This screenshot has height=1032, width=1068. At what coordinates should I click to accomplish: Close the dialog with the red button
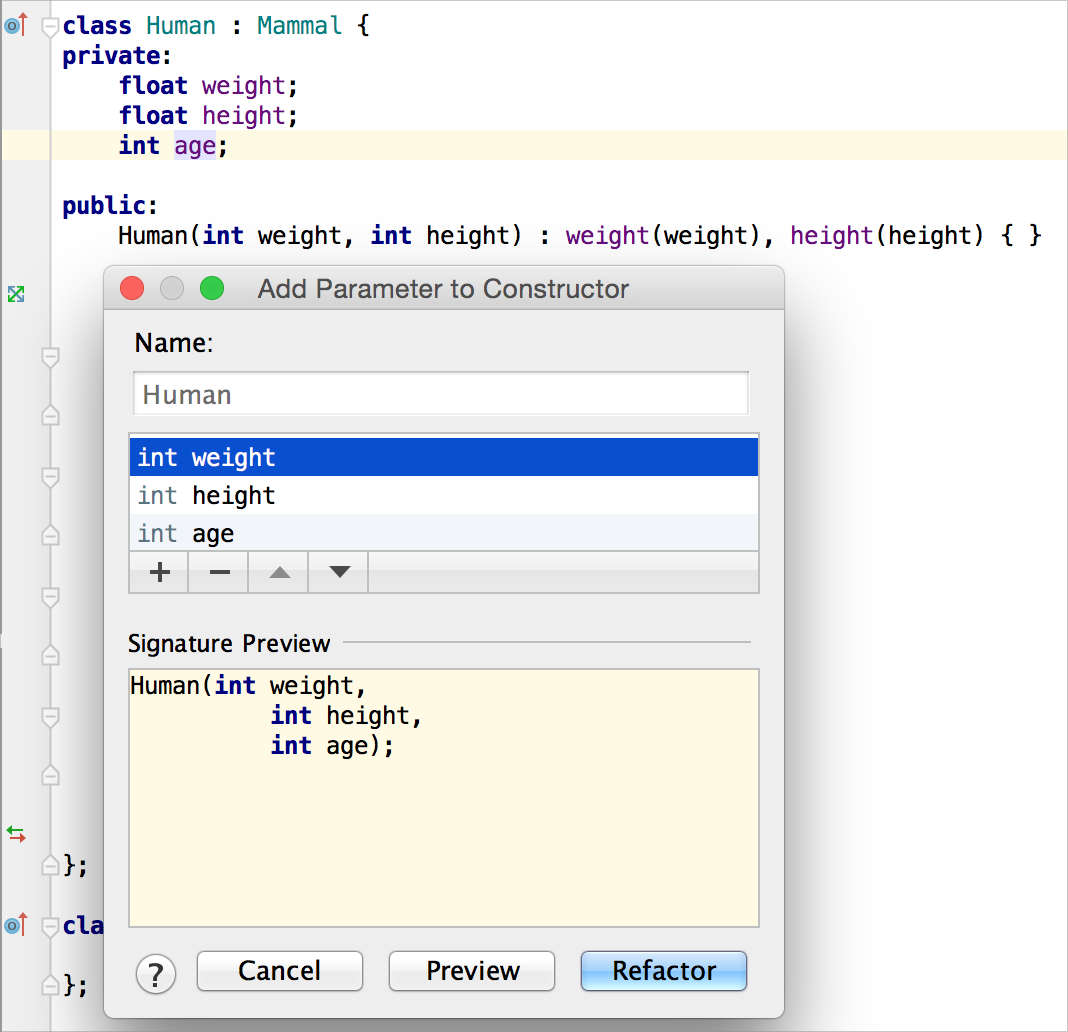click(x=132, y=288)
